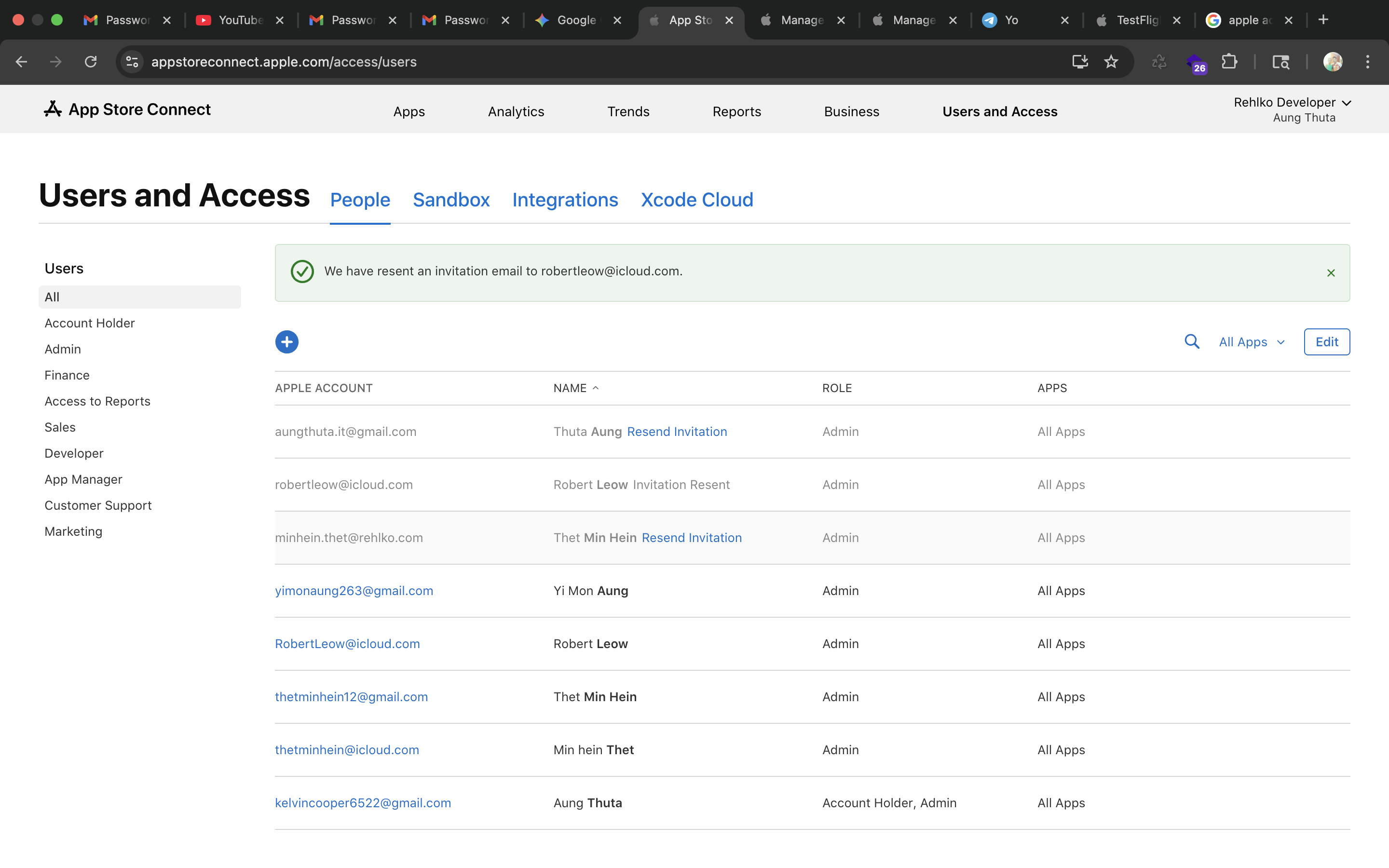Click the site information icon in address bar

coord(133,62)
